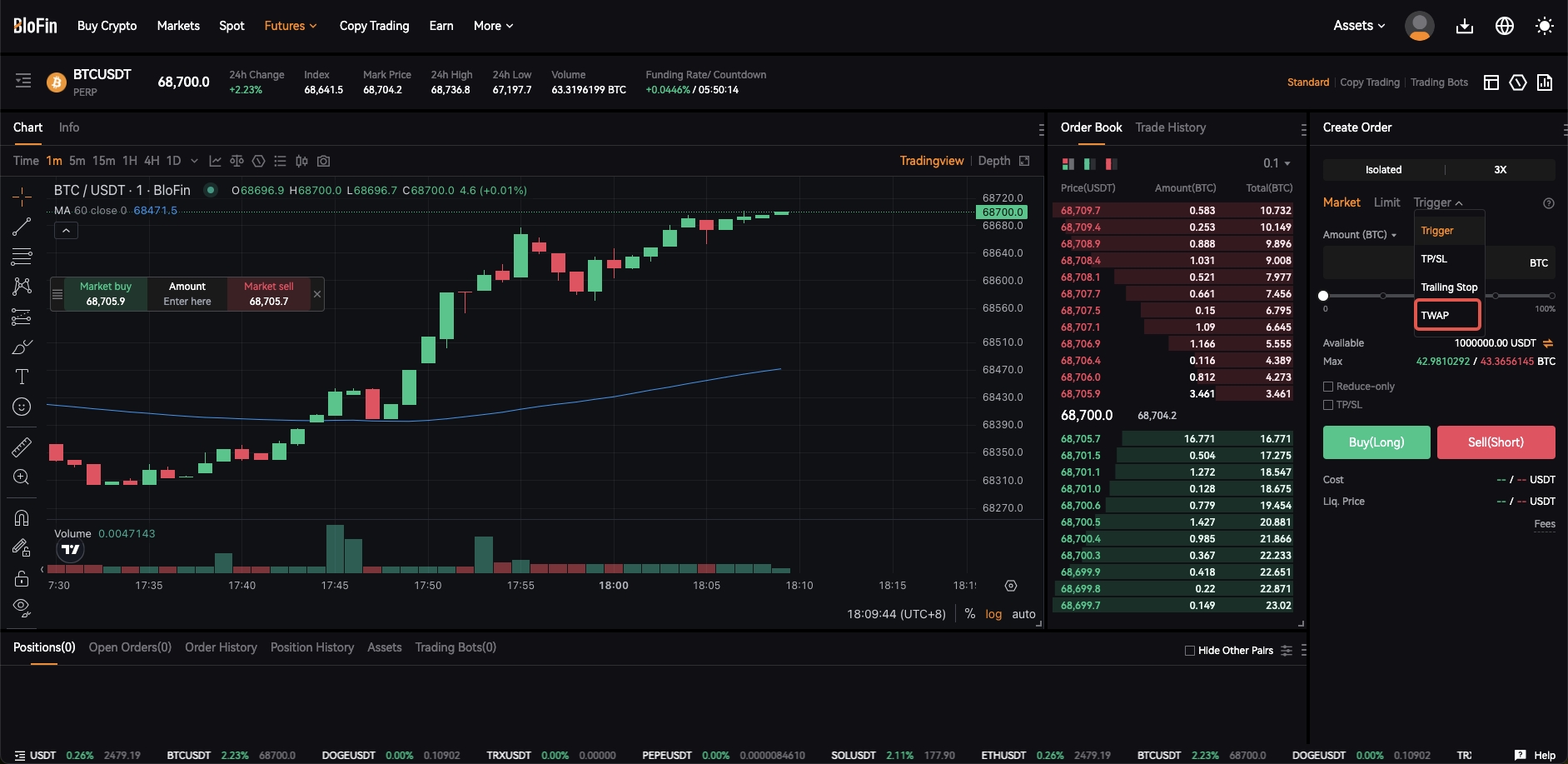Toggle log scale on chart

click(x=993, y=614)
